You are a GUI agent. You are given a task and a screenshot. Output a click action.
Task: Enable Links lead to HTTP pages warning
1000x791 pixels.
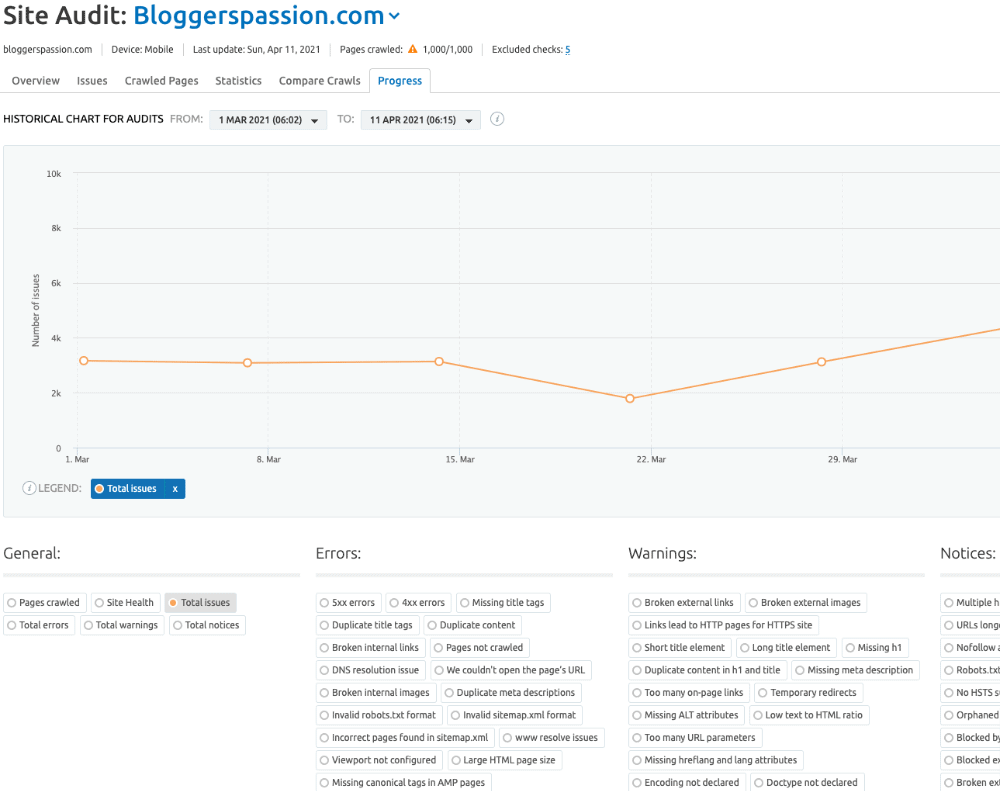[x=724, y=625]
